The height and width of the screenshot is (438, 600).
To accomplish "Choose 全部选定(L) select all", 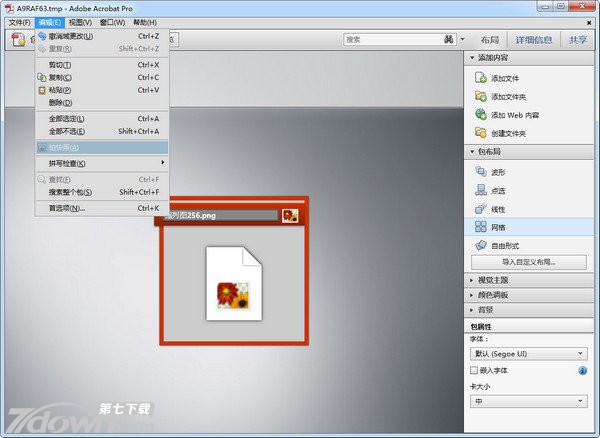I will point(102,119).
